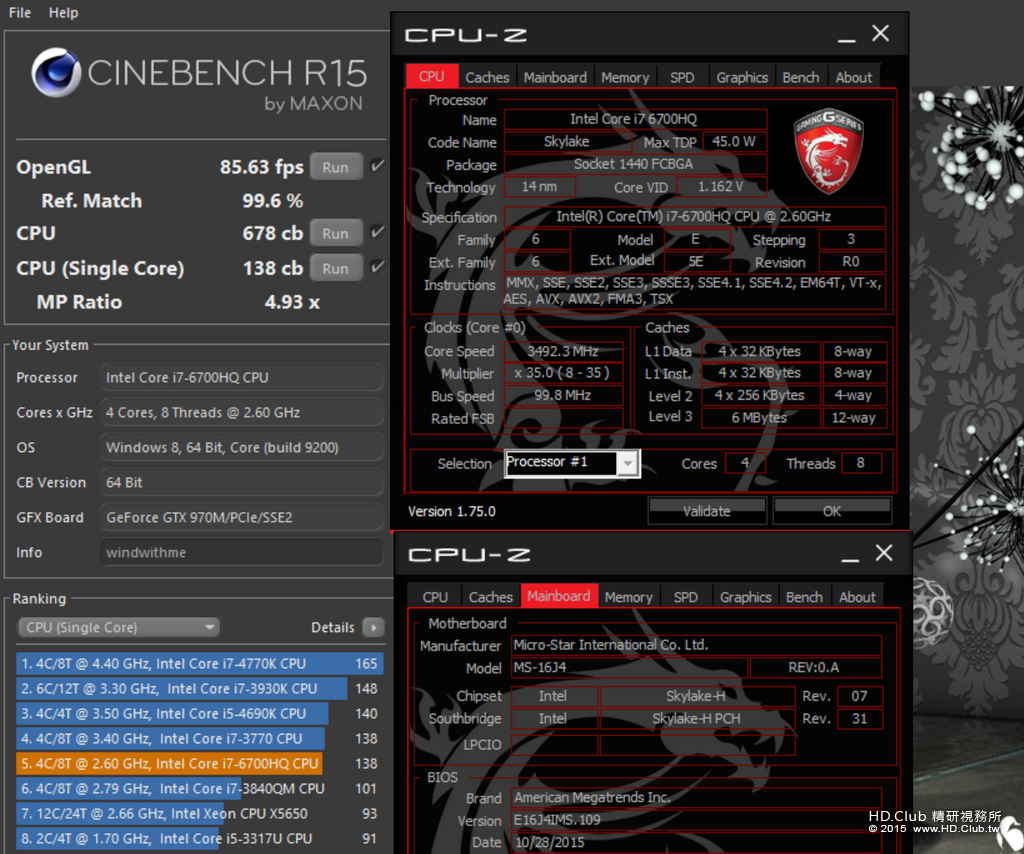The height and width of the screenshot is (854, 1024).
Task: Select ranking row Intel Core i5-4690K CPU
Action: tap(199, 713)
